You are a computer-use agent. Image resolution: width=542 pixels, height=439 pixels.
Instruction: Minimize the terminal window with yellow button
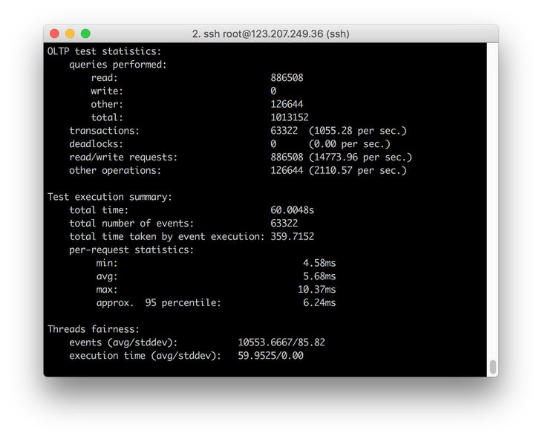click(x=70, y=34)
